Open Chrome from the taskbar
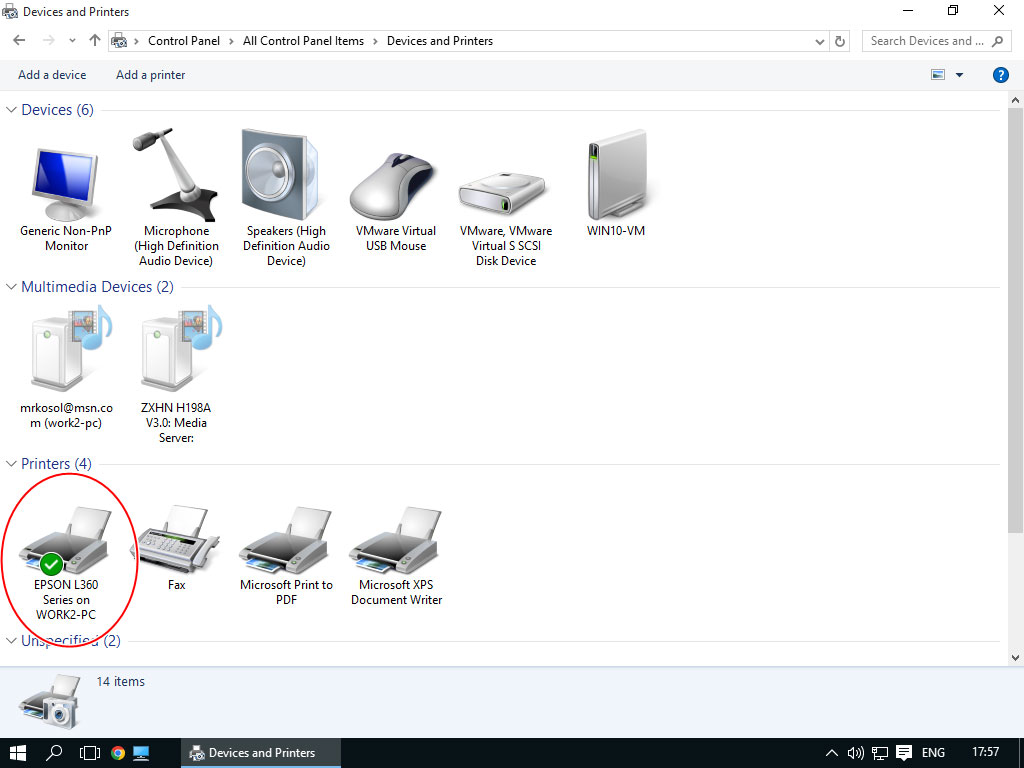This screenshot has height=768, width=1024. tap(118, 753)
